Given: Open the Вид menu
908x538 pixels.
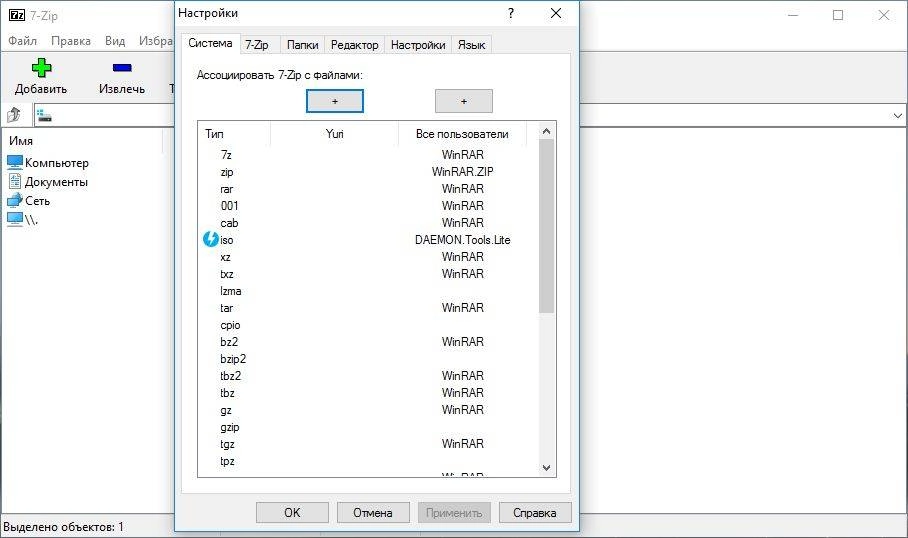Looking at the screenshot, I should coord(115,41).
